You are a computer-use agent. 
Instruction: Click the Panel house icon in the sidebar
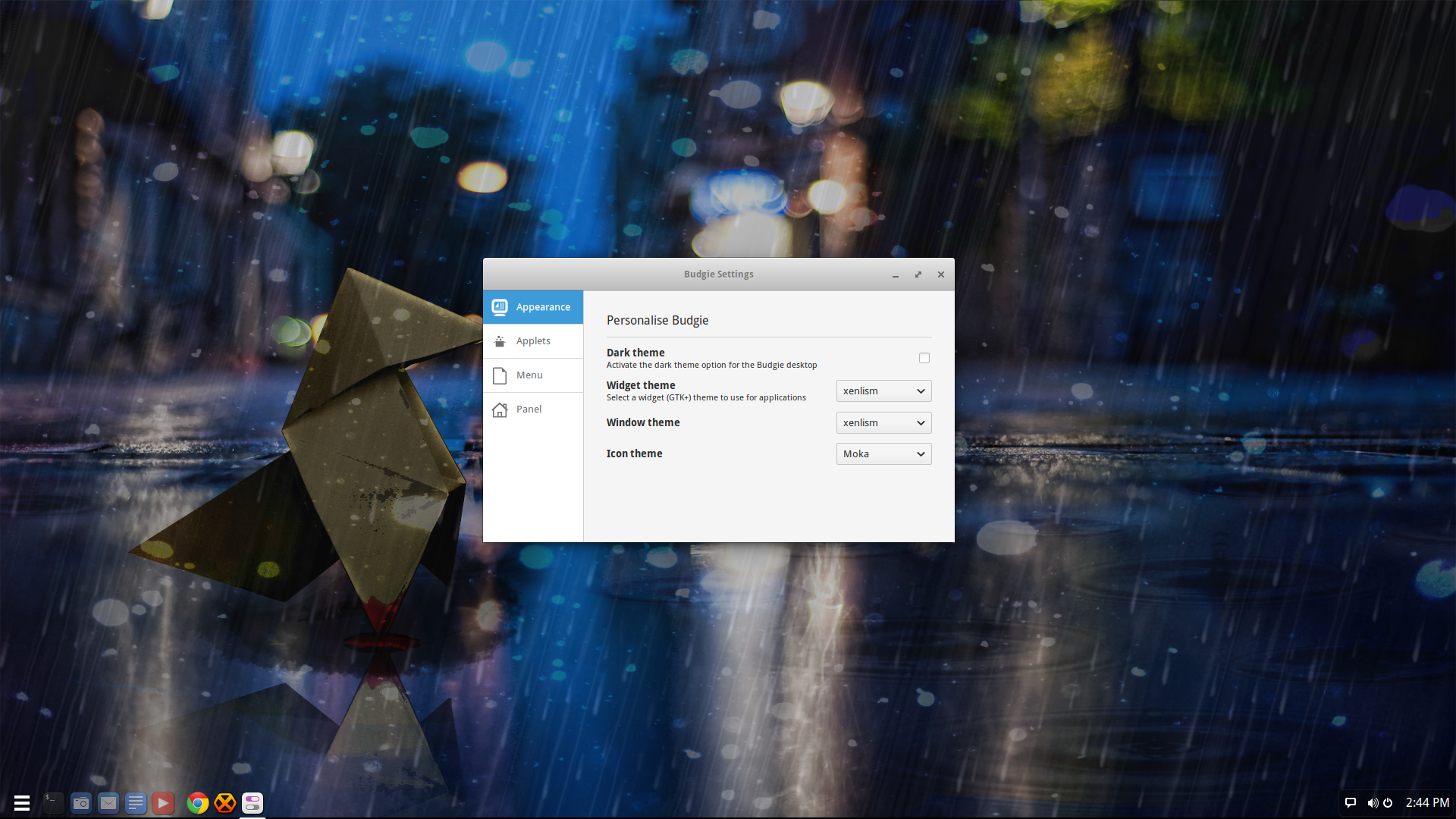click(x=500, y=409)
